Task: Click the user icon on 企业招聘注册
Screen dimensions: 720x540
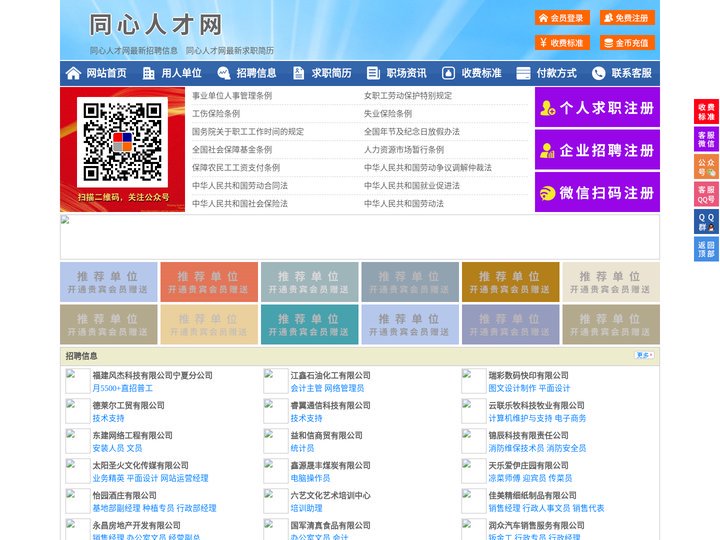Action: 547,150
